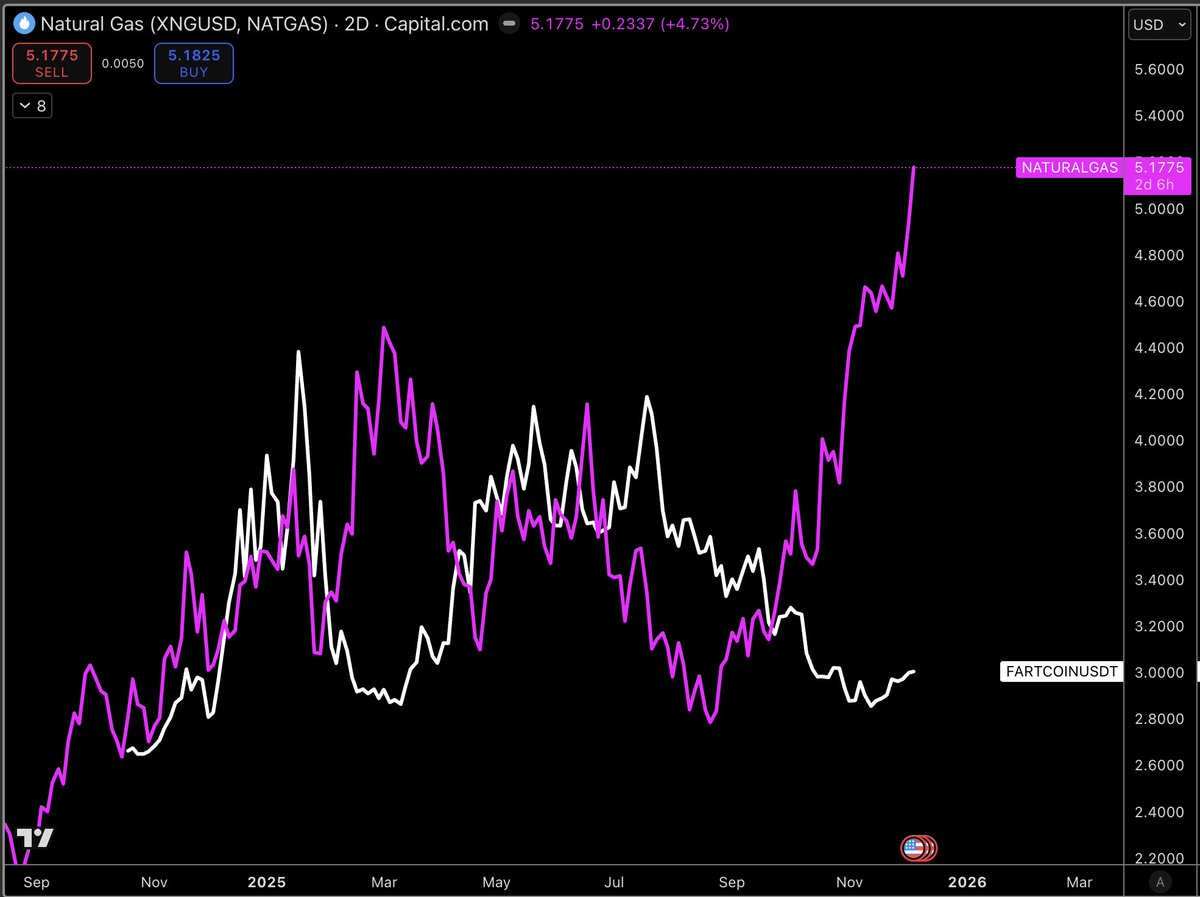This screenshot has width=1200, height=897.
Task: Click the 2025 label on time axis
Action: coord(267,882)
